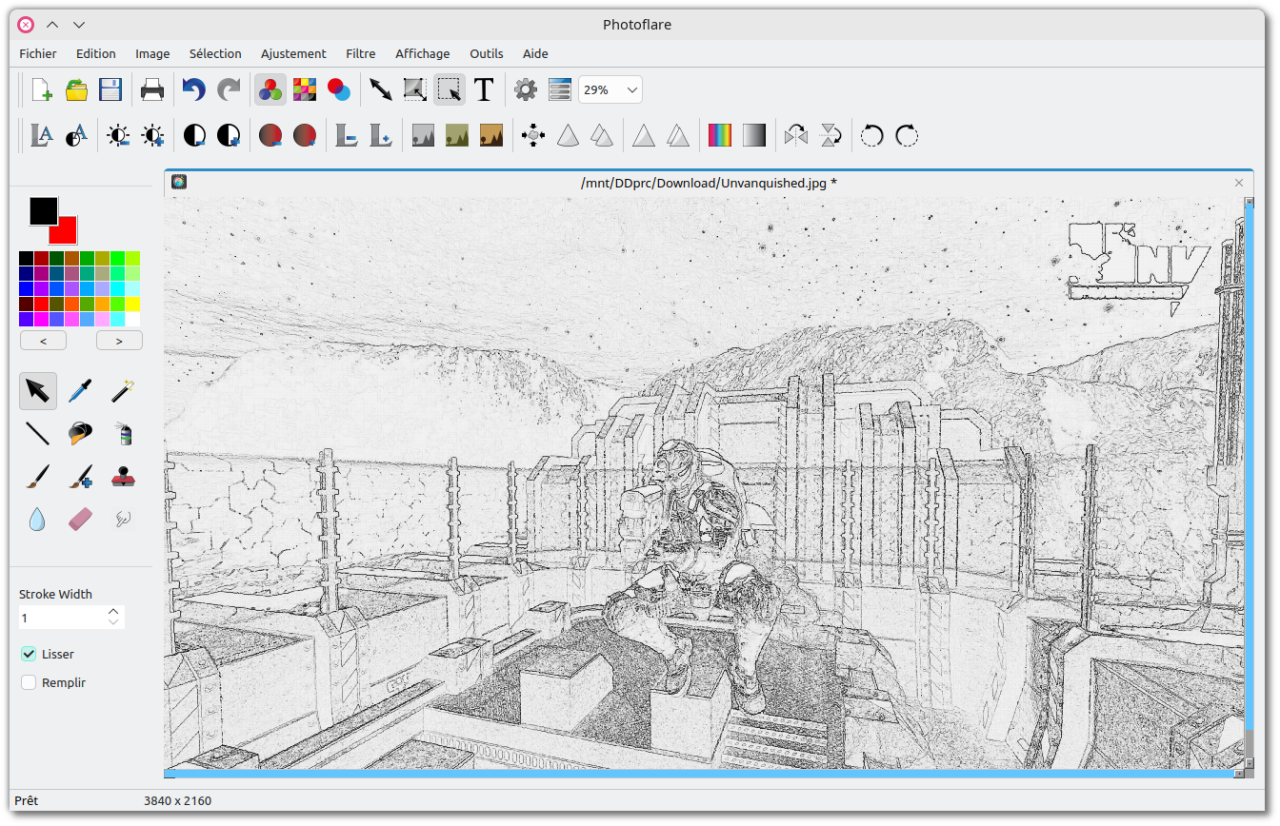This screenshot has width=1280, height=826.
Task: Open image resize with the diagonal arrow icon
Action: (381, 90)
